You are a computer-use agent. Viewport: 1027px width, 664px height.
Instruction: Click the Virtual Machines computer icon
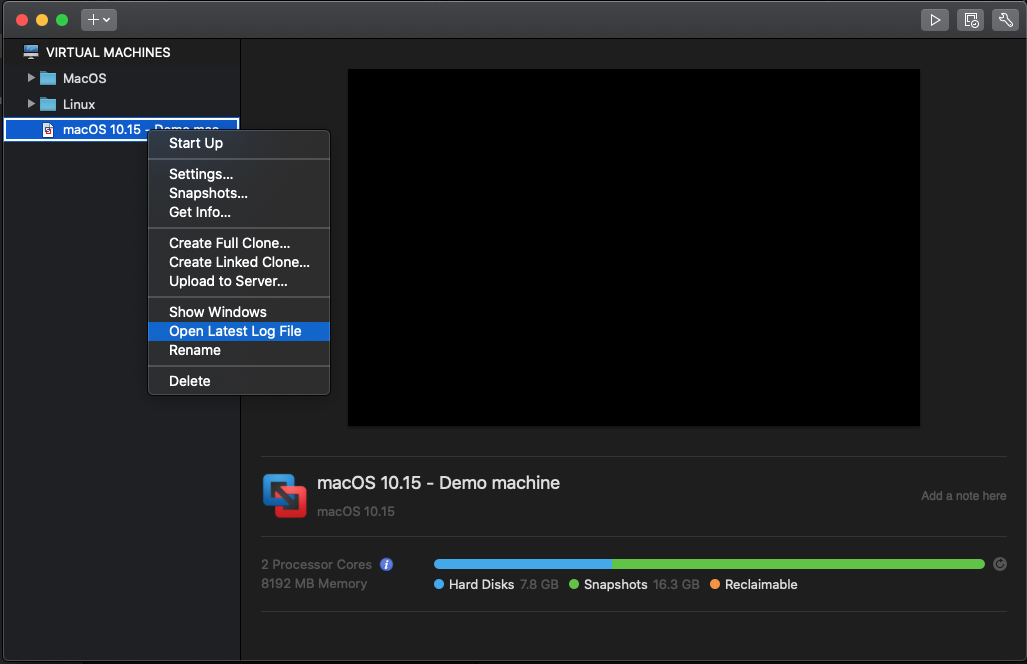[31, 52]
